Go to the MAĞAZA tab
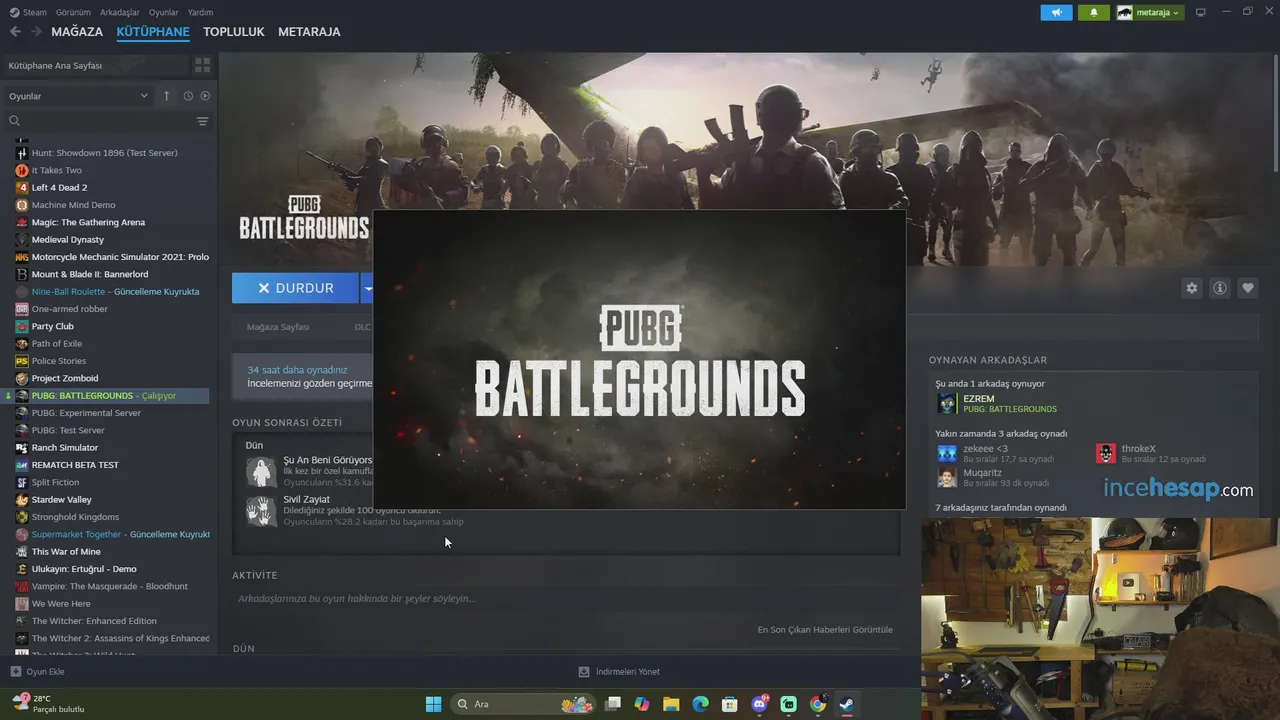Image resolution: width=1280 pixels, height=720 pixels. 77,32
